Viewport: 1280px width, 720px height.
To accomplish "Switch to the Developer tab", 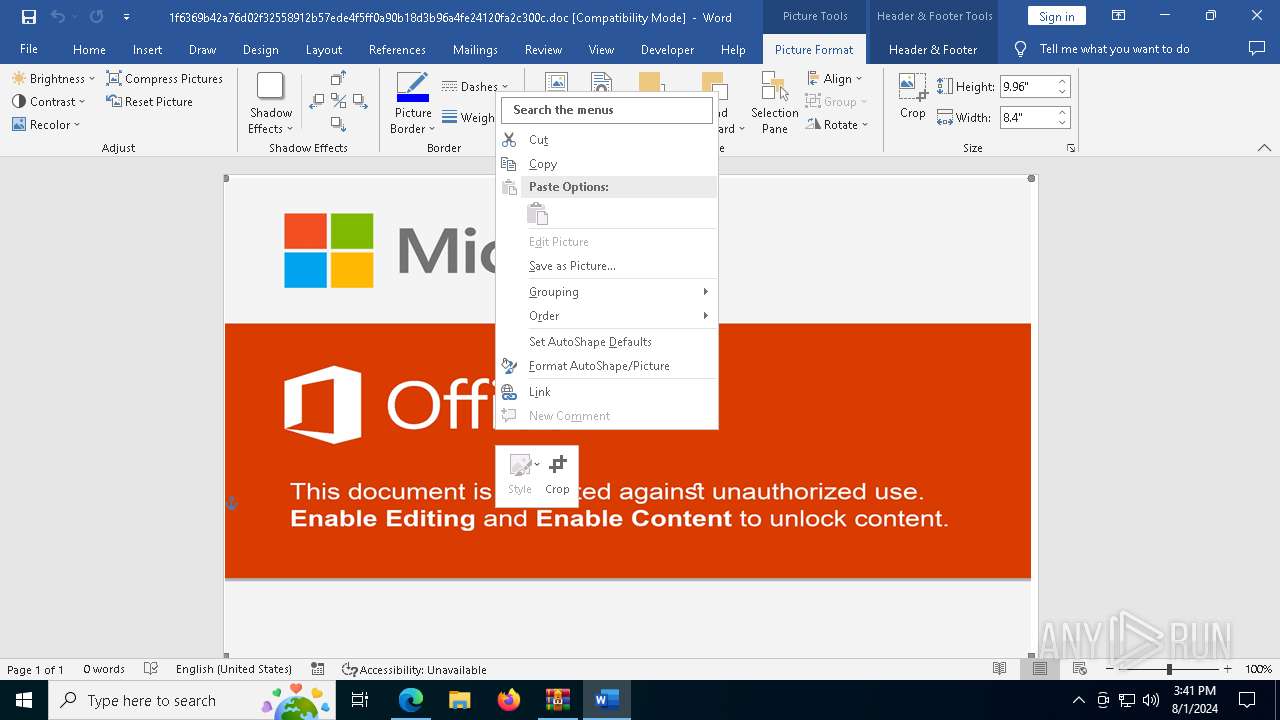I will (667, 49).
